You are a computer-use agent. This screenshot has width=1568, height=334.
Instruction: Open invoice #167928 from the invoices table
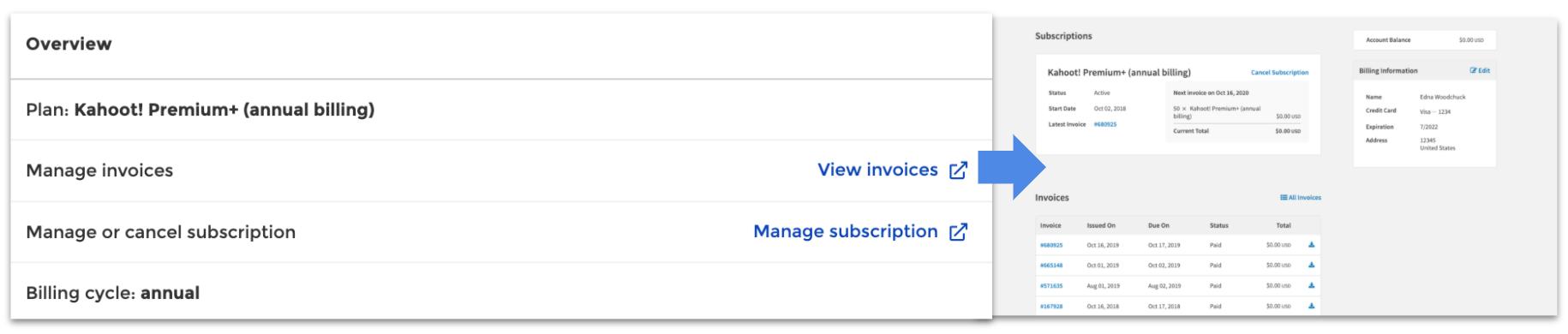(x=1051, y=307)
